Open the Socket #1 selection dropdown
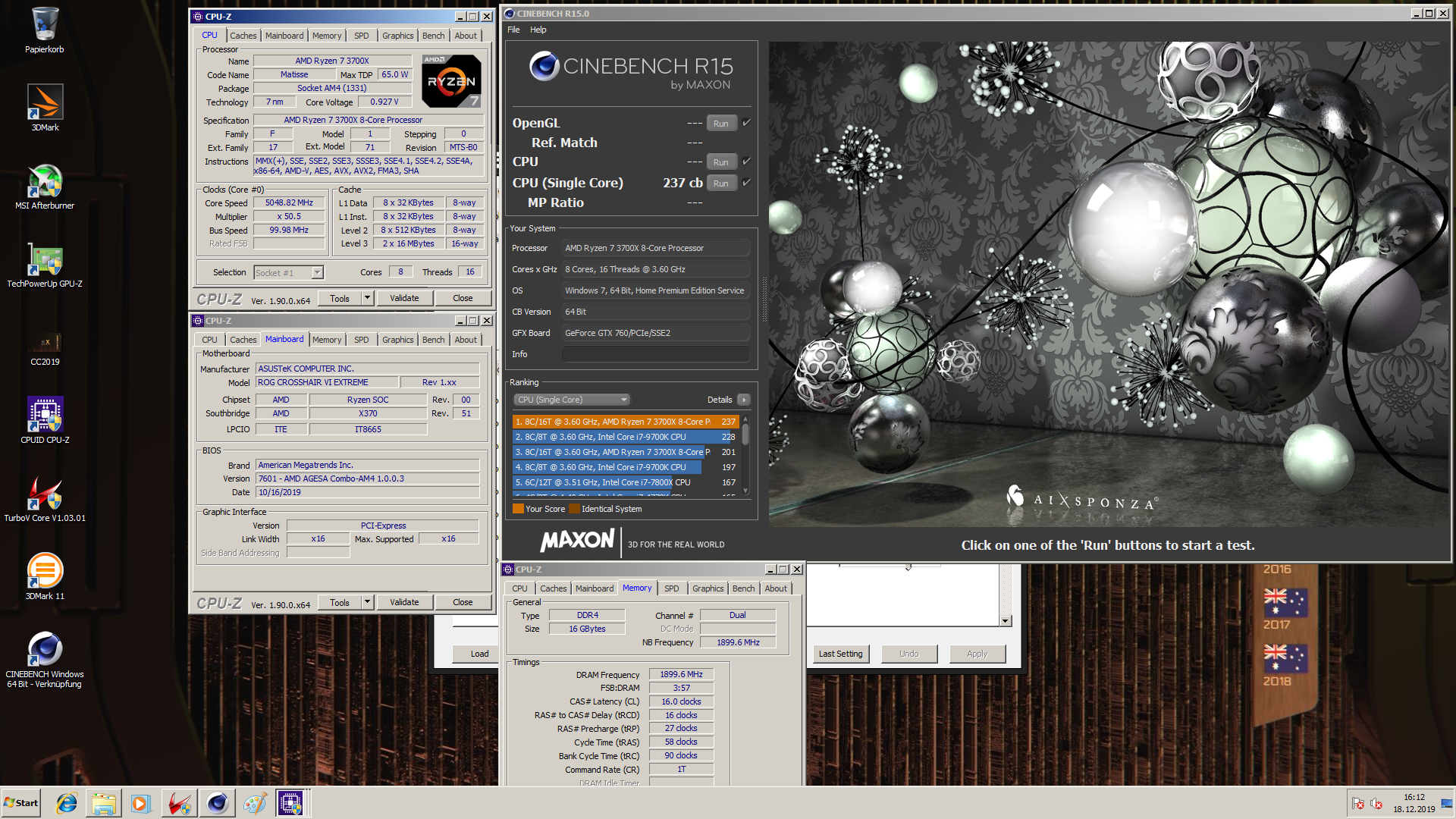 [318, 273]
